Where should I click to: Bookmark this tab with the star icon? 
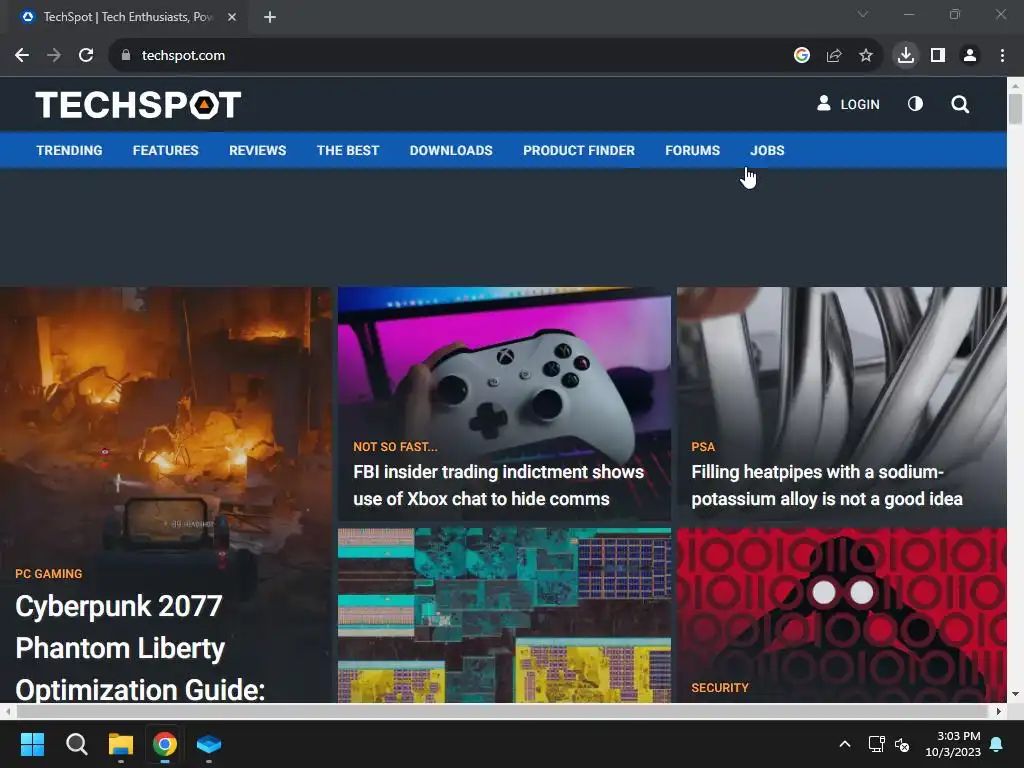(x=866, y=56)
